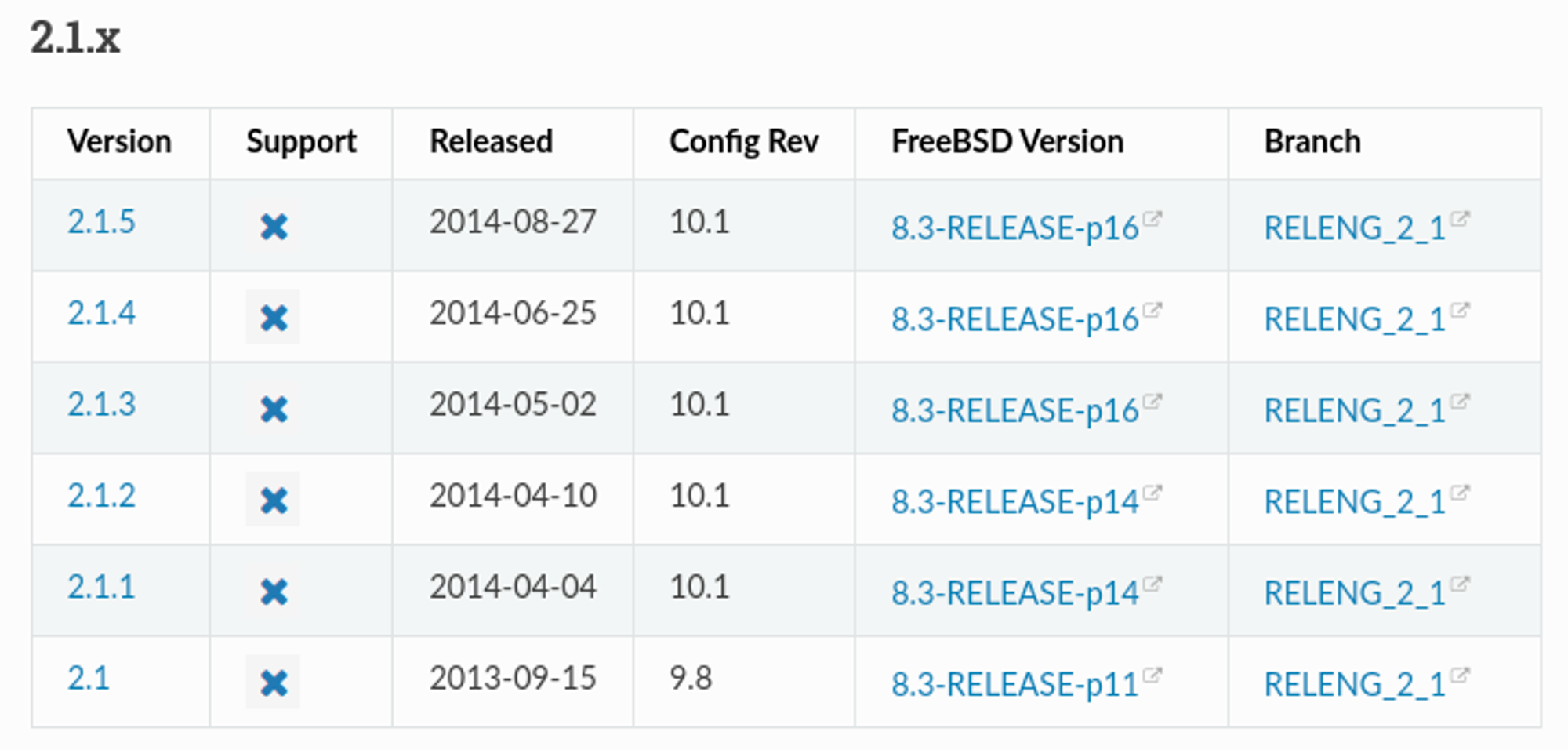Click the X support icon in the 2.1 row
1568x750 pixels.
tap(274, 683)
